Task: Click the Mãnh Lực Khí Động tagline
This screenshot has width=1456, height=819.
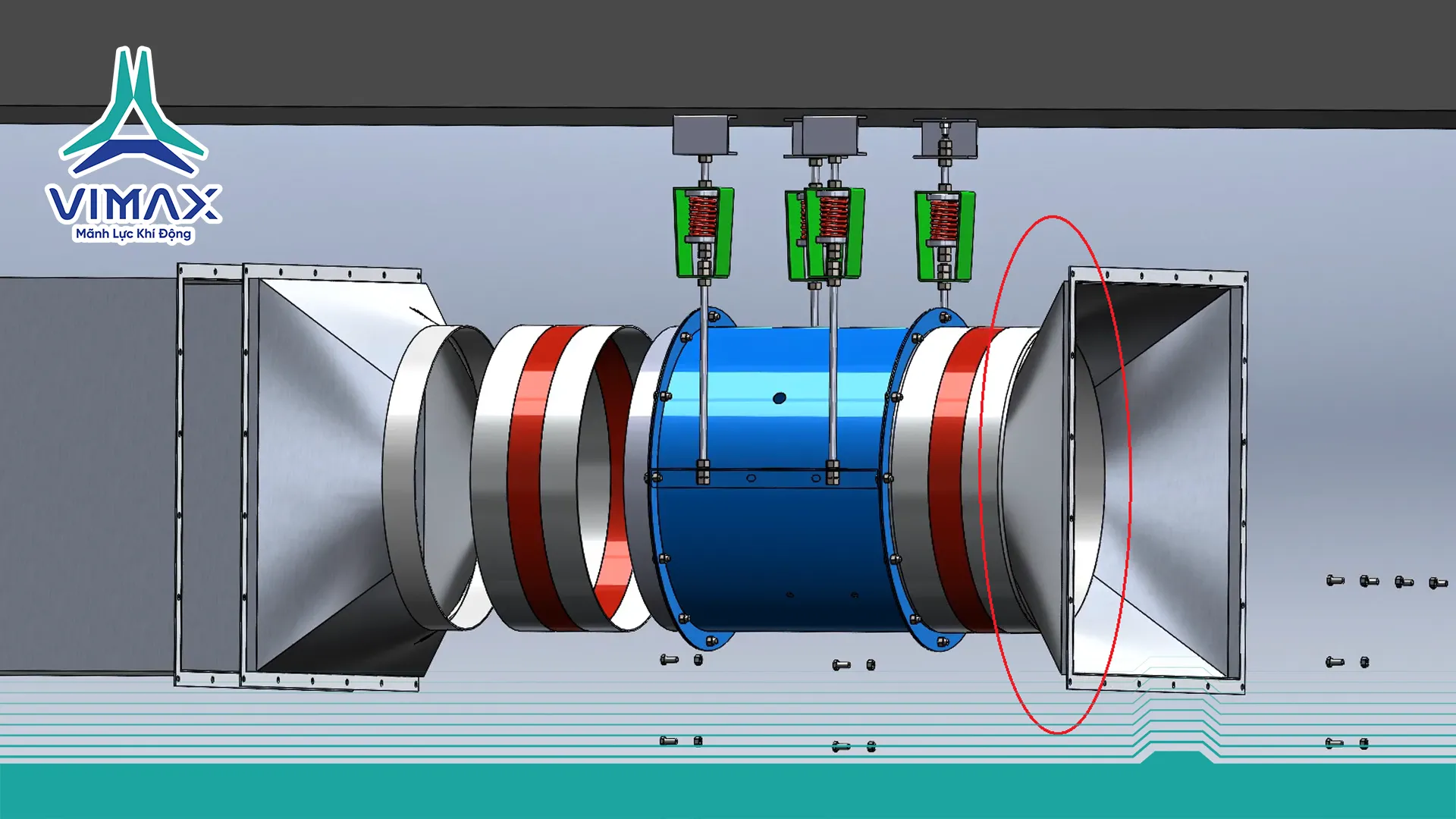Action: 133,234
